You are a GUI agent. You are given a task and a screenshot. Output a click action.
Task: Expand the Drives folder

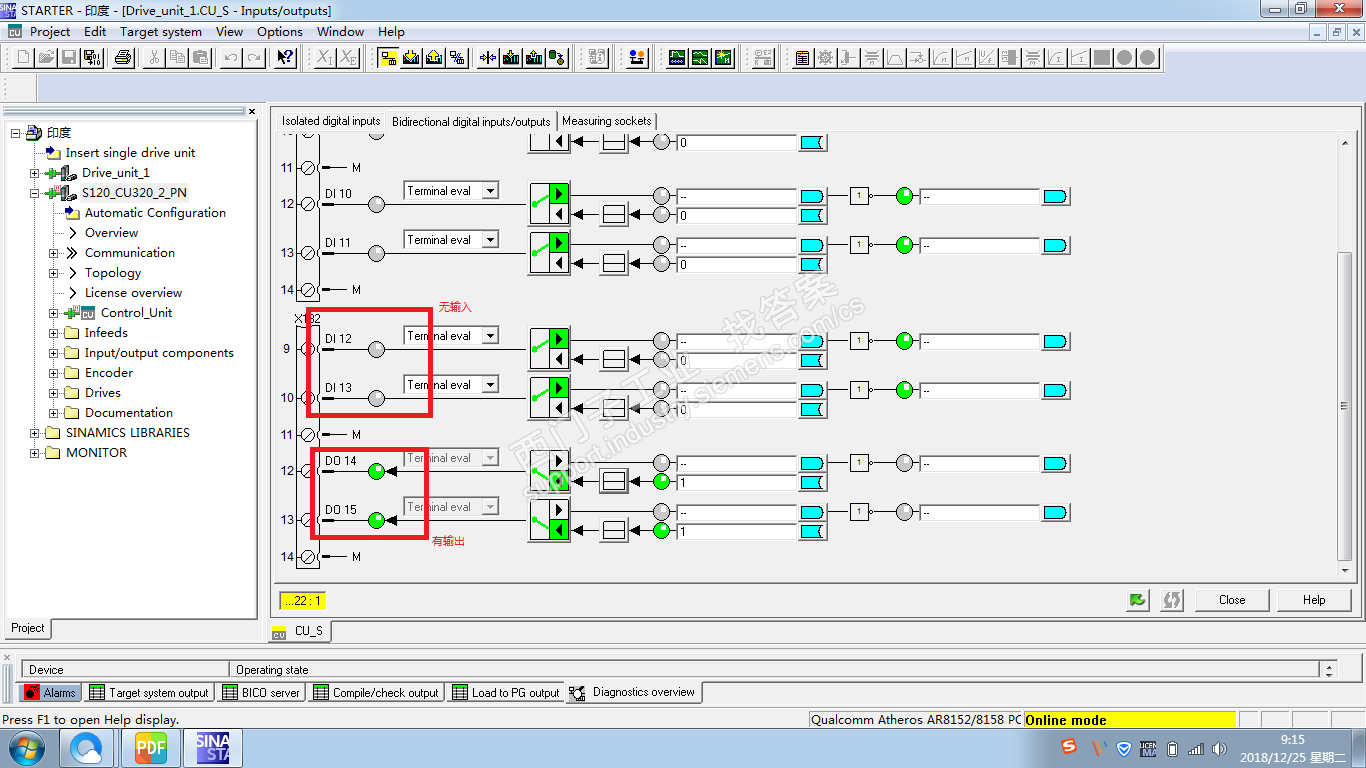click(54, 393)
